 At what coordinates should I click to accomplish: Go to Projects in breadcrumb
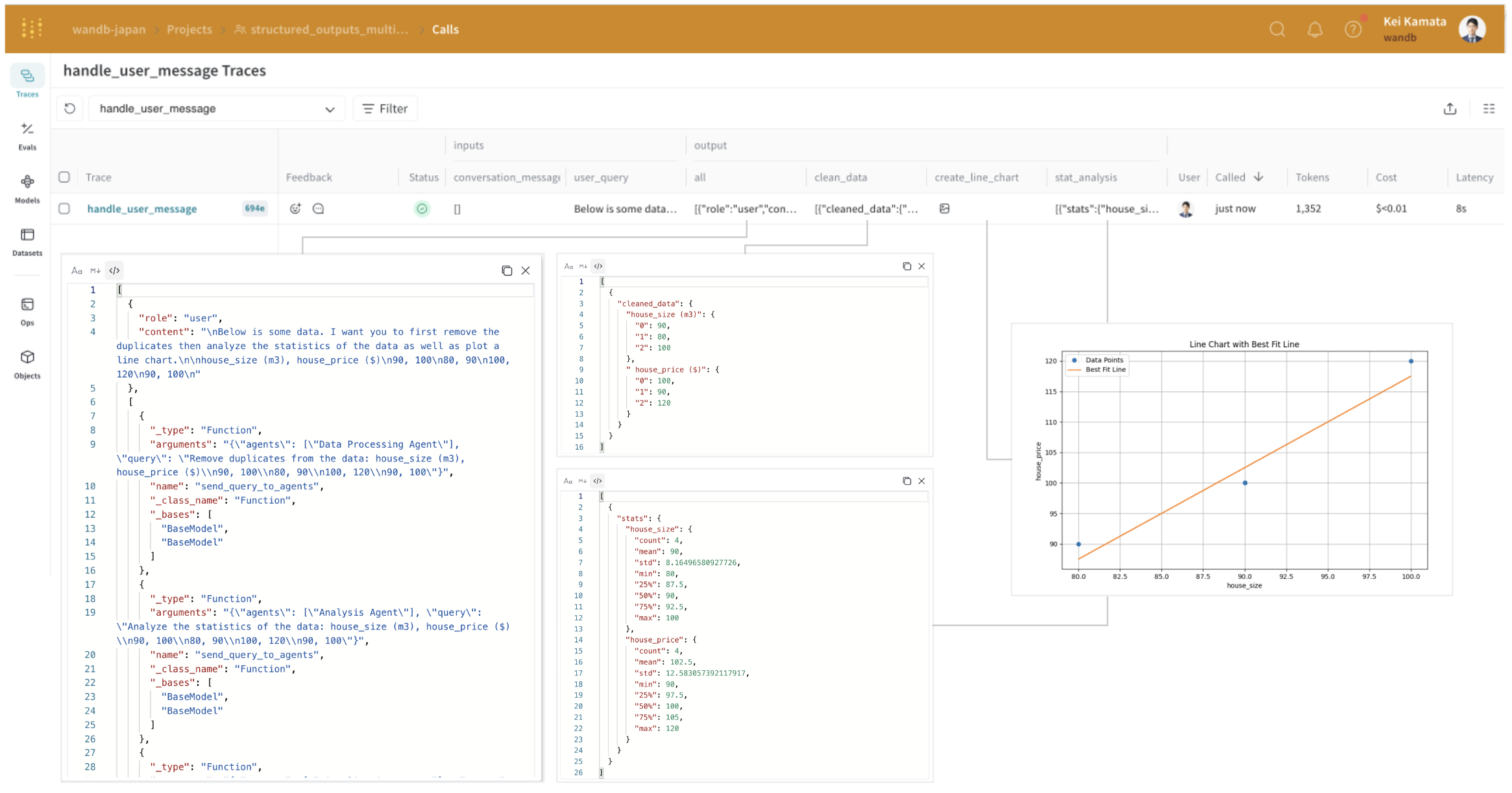tap(189, 29)
